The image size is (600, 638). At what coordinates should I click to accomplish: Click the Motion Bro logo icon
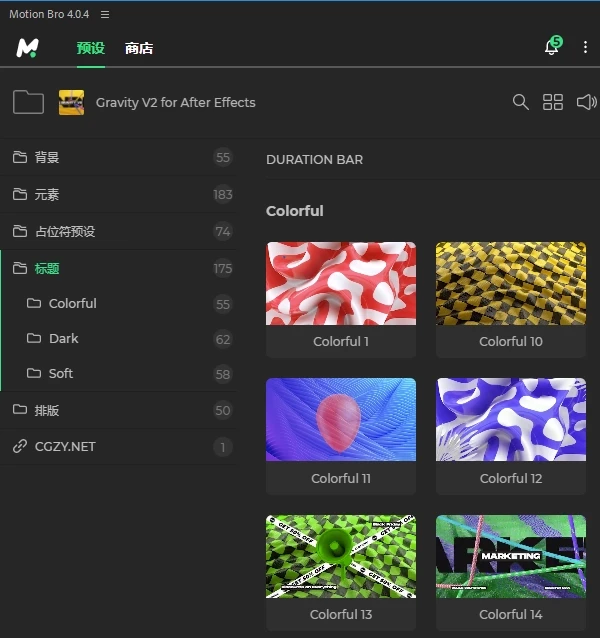[x=27, y=48]
